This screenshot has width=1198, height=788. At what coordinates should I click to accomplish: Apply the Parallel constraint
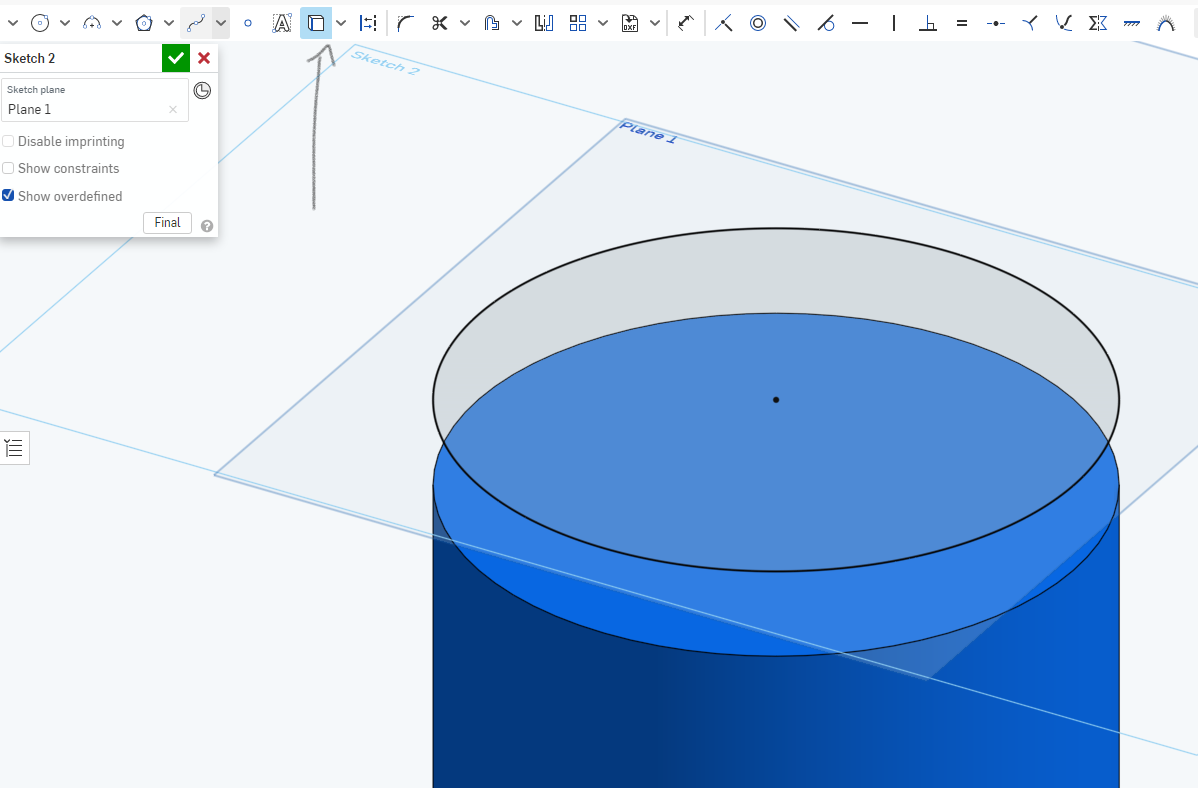[792, 24]
